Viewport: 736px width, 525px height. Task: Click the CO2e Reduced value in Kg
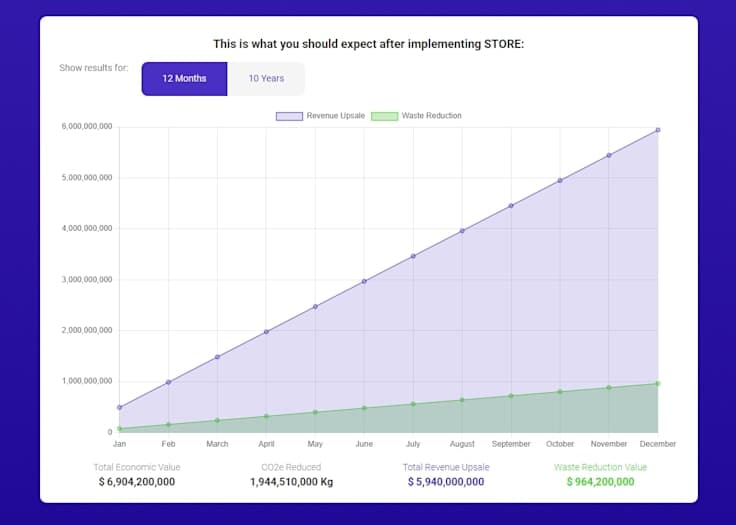[x=291, y=482]
